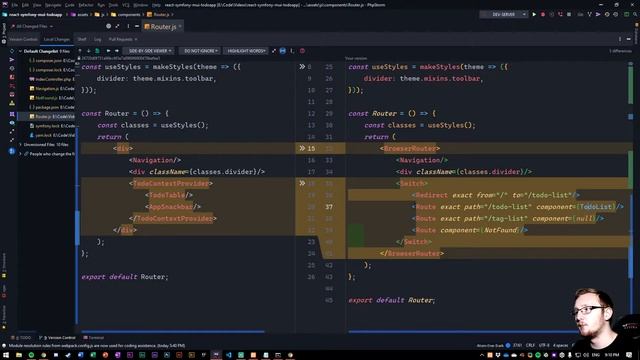The width and height of the screenshot is (640, 360).
Task: Click collapse unchanged fragments icon
Action: point(274,51)
